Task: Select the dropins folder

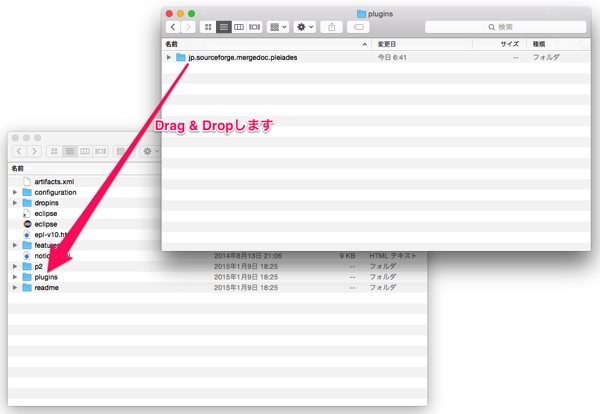Action: pos(48,203)
